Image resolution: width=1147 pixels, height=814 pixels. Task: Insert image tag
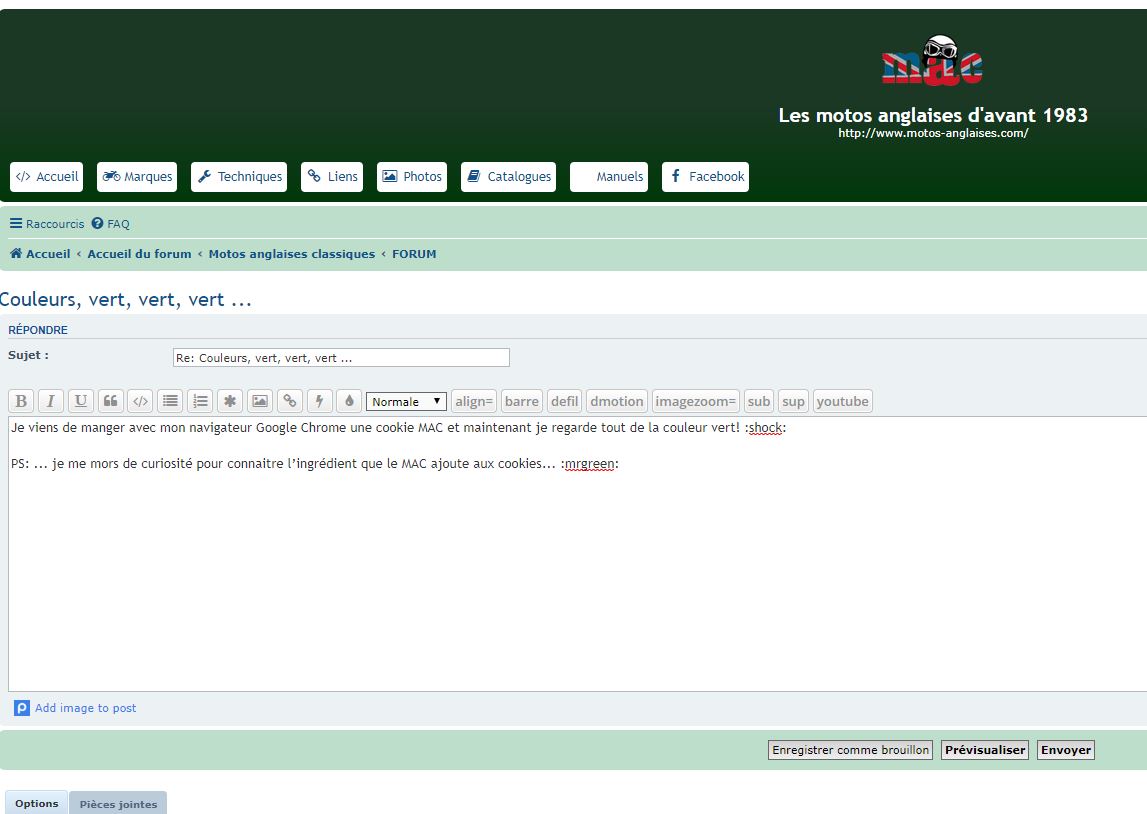(260, 401)
